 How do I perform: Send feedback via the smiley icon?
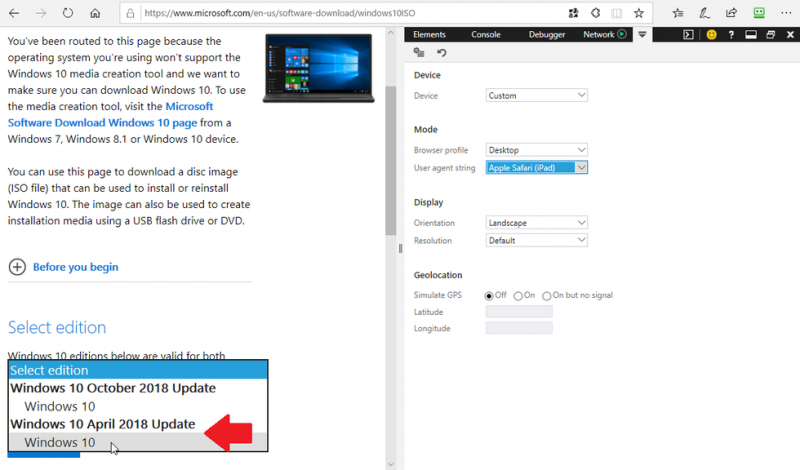(711, 35)
